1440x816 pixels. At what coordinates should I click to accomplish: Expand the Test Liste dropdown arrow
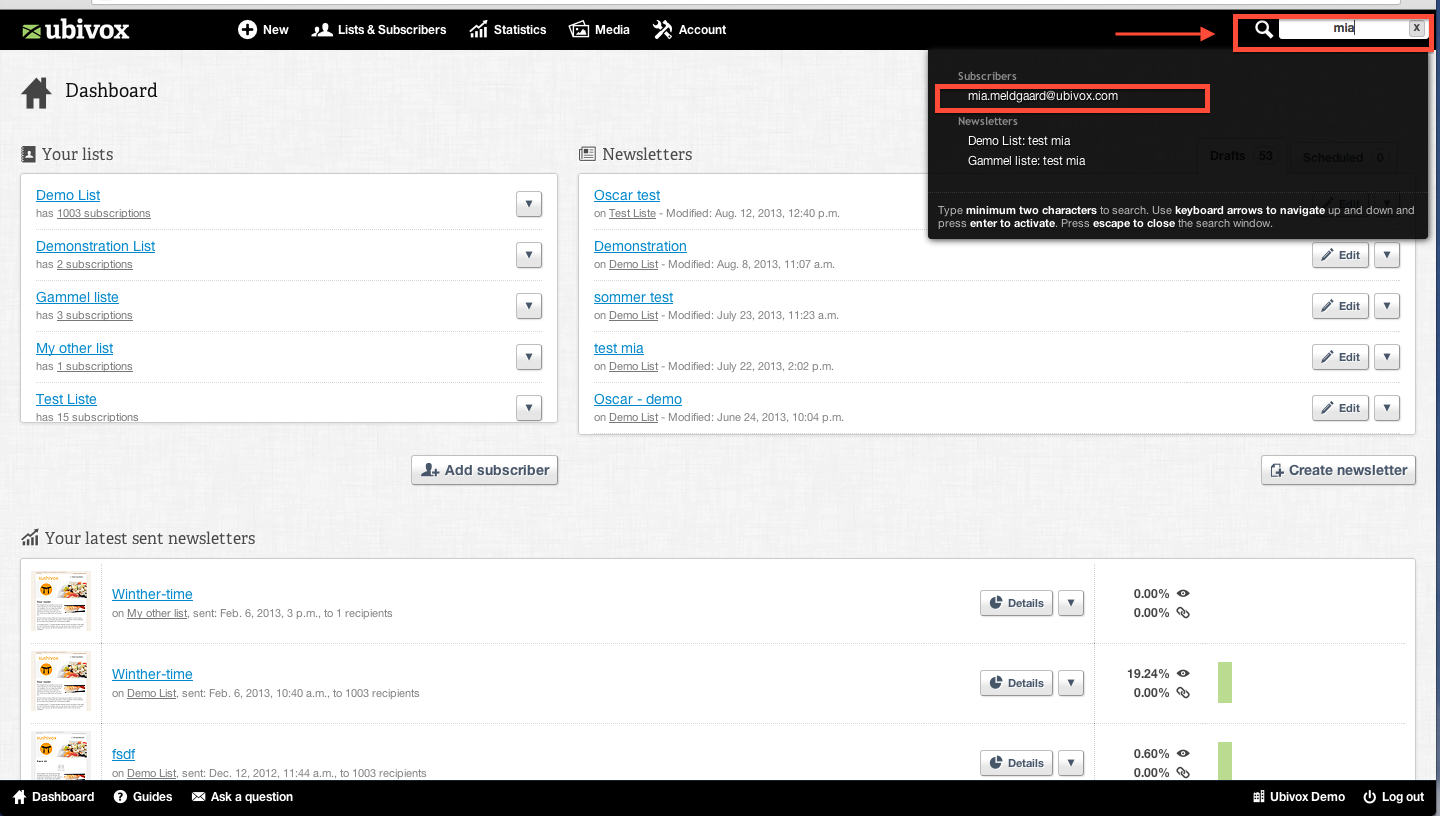tap(529, 408)
